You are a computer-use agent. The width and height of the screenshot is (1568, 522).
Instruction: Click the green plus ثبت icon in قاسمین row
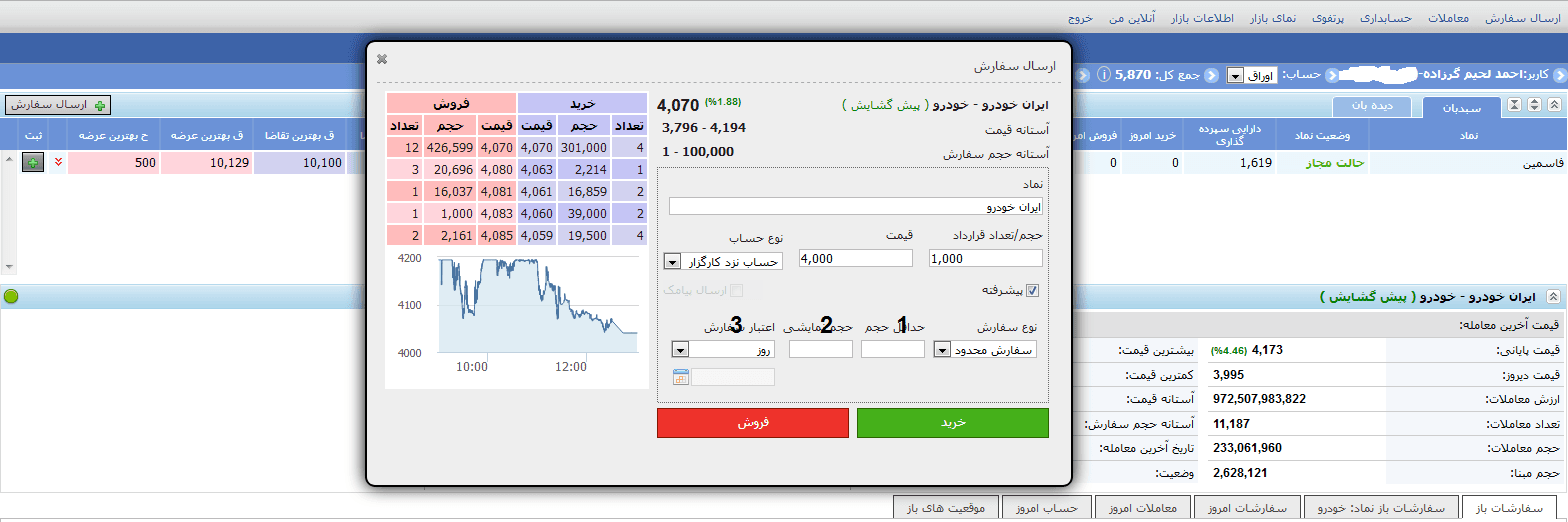(x=33, y=163)
